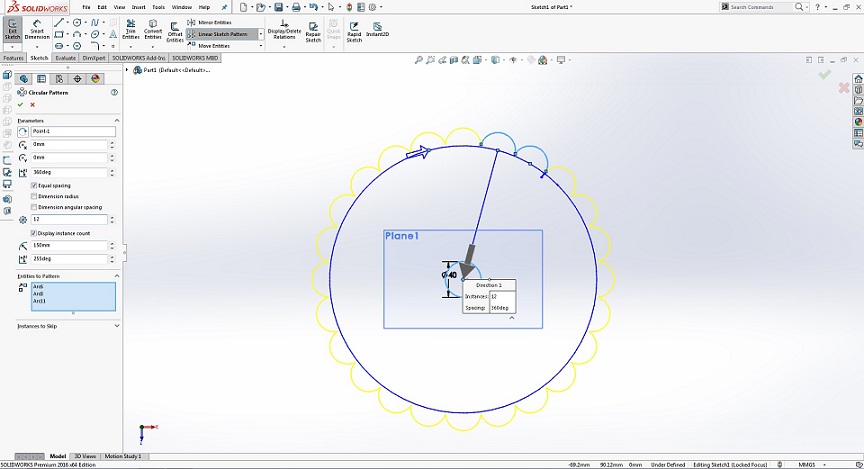Open Linear Sketch Pattern dropdown arrow
864x469 pixels.
pyautogui.click(x=261, y=34)
